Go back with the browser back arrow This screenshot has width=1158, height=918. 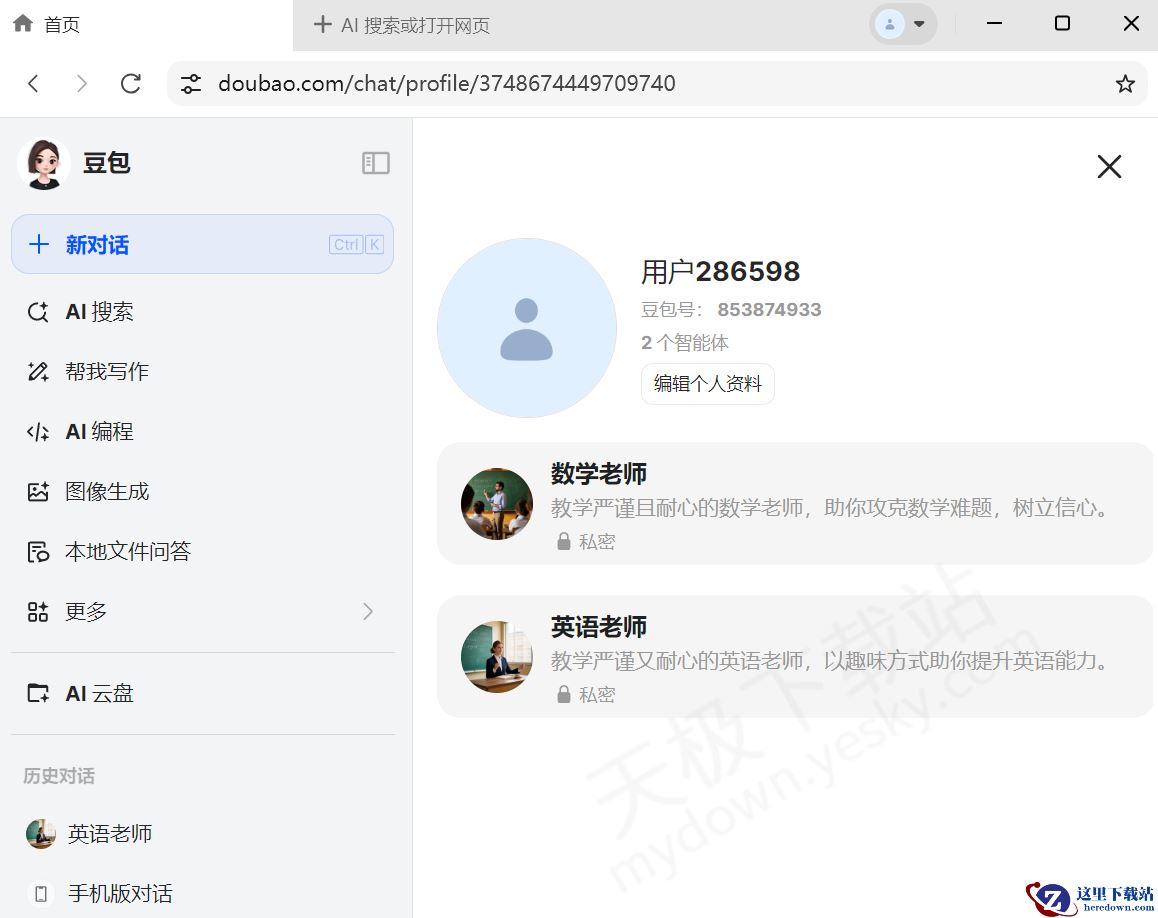(33, 83)
